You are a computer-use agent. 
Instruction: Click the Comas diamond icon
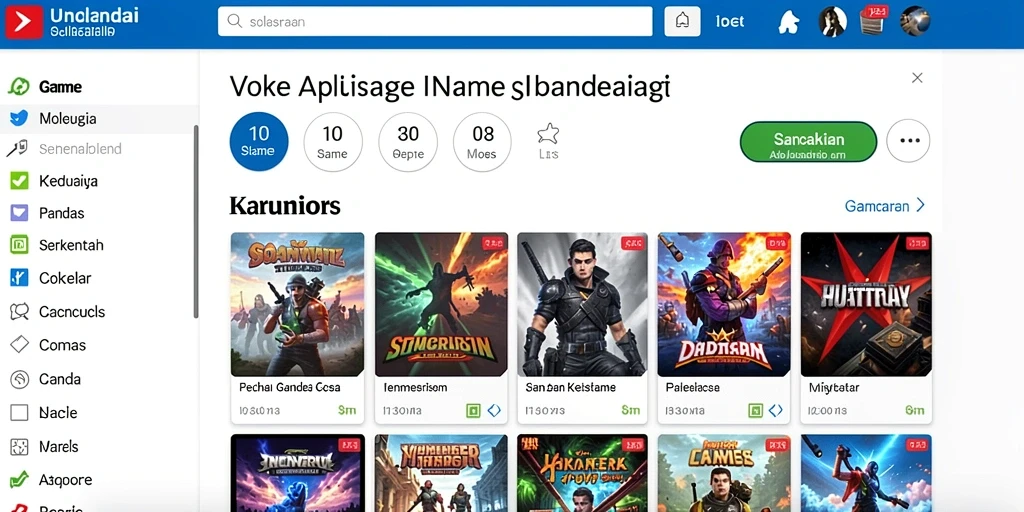(x=20, y=344)
